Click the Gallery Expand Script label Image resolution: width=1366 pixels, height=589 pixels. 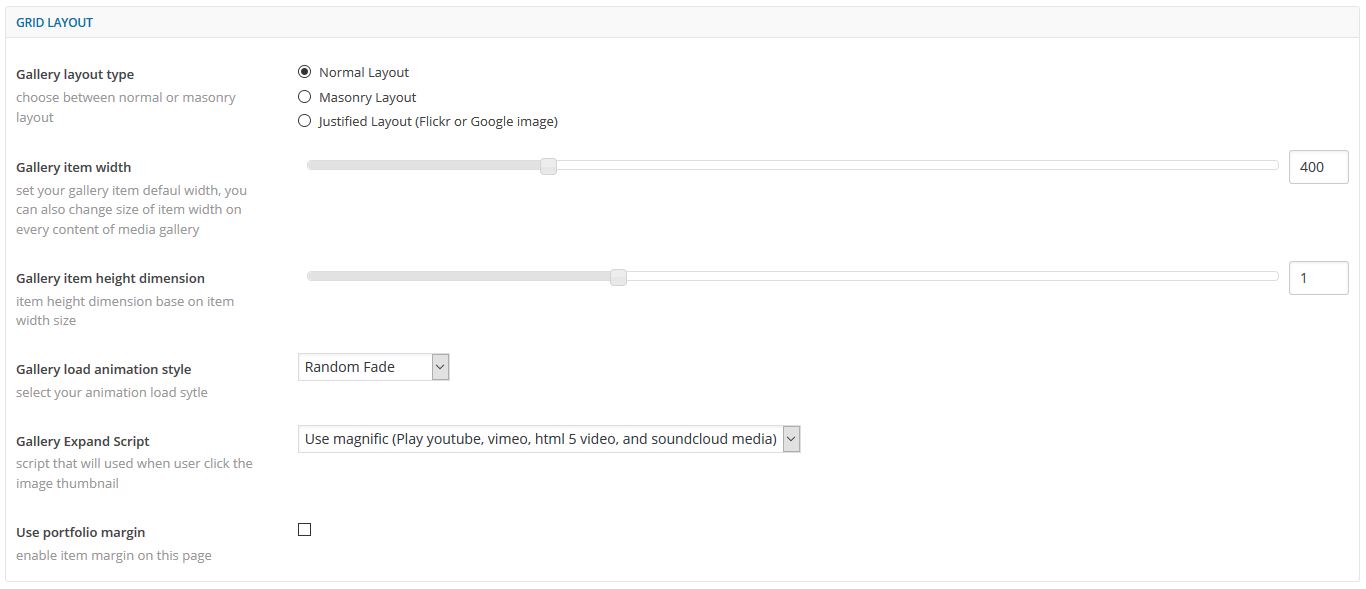[x=83, y=441]
